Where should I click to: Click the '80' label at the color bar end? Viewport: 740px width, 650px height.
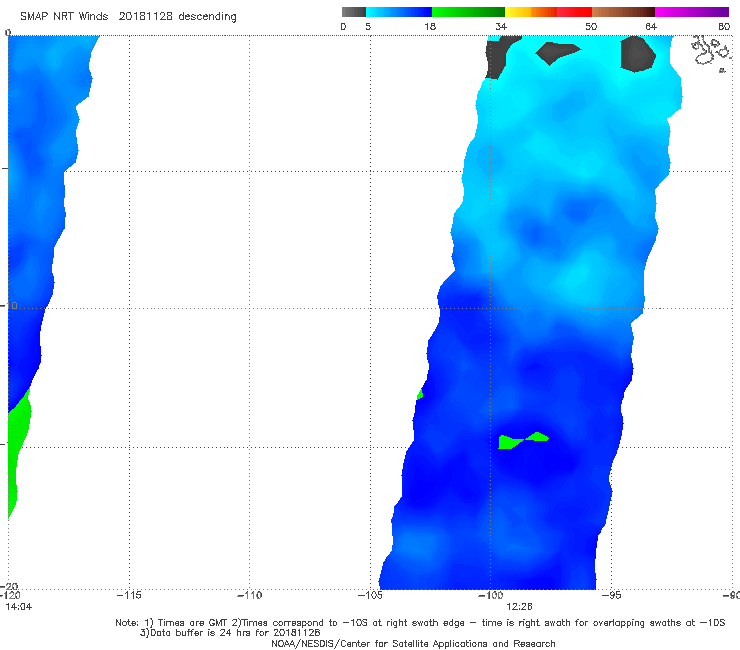(724, 27)
